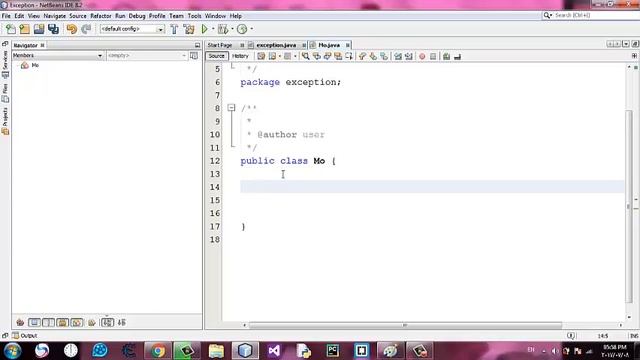Open Project using the toolbar icon
This screenshot has height=360, width=640.
(x=39, y=29)
